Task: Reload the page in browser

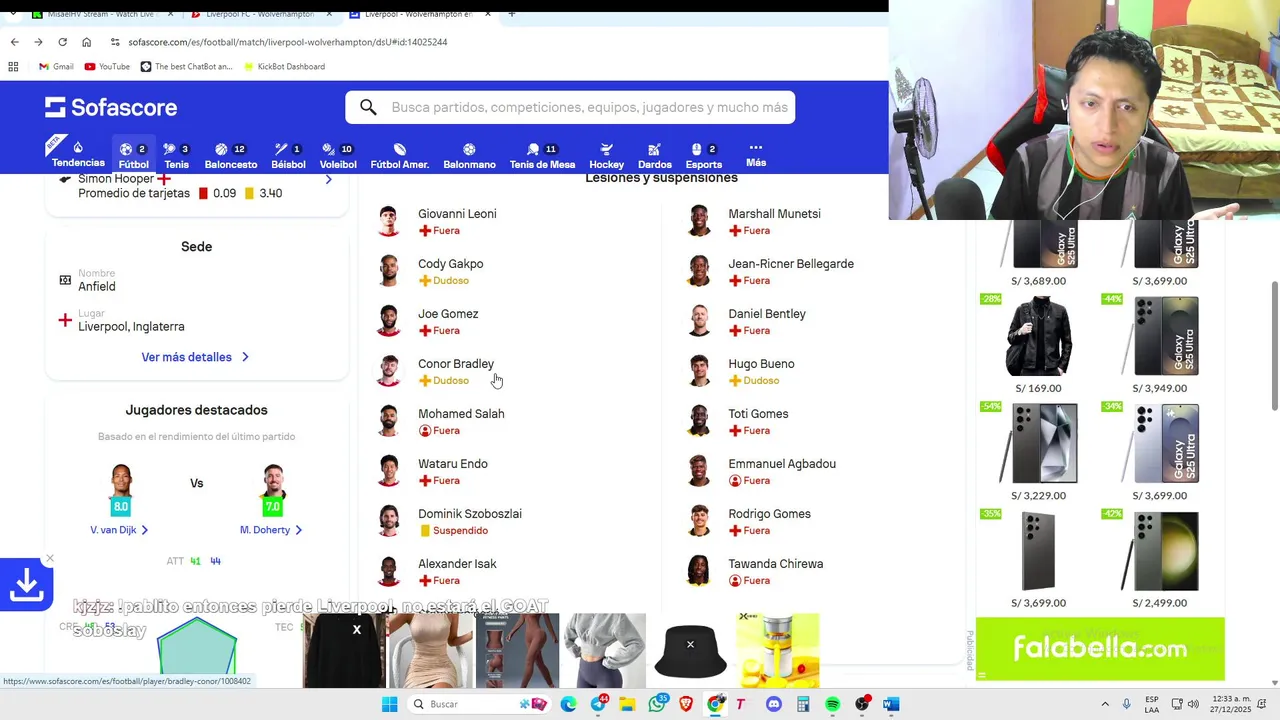Action: [x=62, y=42]
